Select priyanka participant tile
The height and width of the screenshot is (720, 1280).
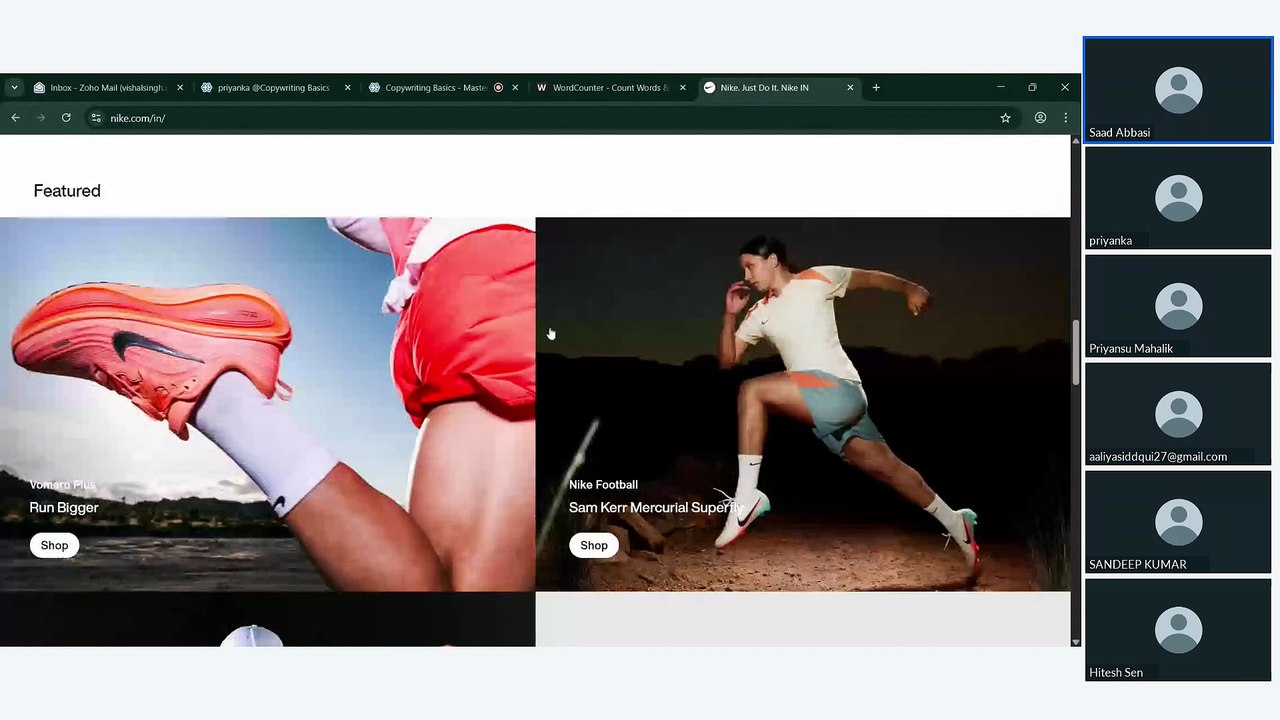point(1178,198)
